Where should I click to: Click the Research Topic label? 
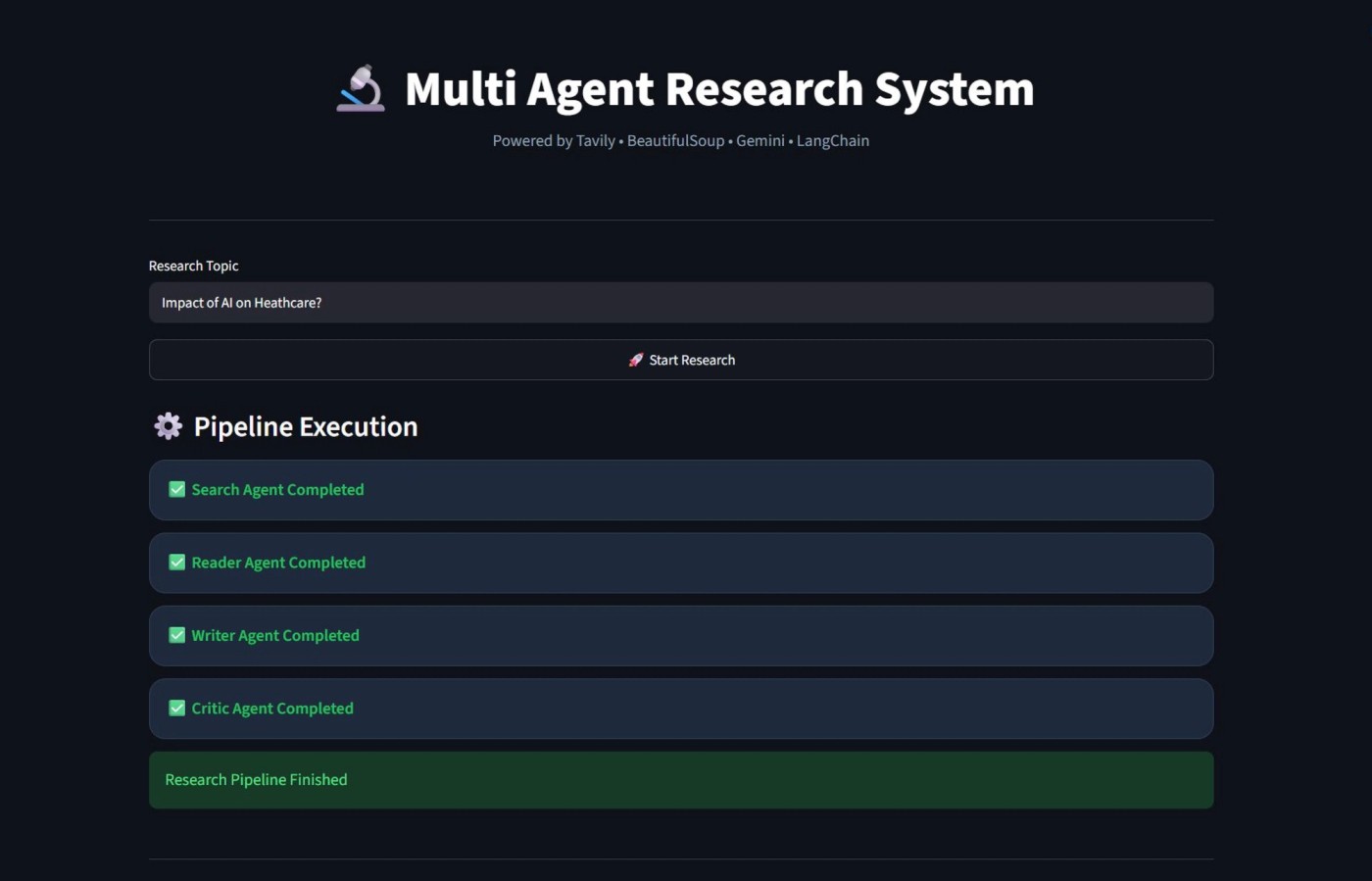[194, 266]
